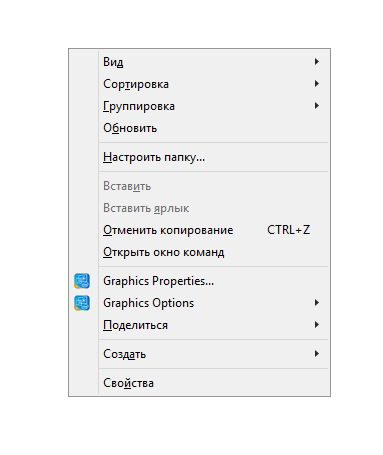Image resolution: width=383 pixels, height=455 pixels.
Task: Click the CTRL+Z shortcut label
Action: coord(289,230)
